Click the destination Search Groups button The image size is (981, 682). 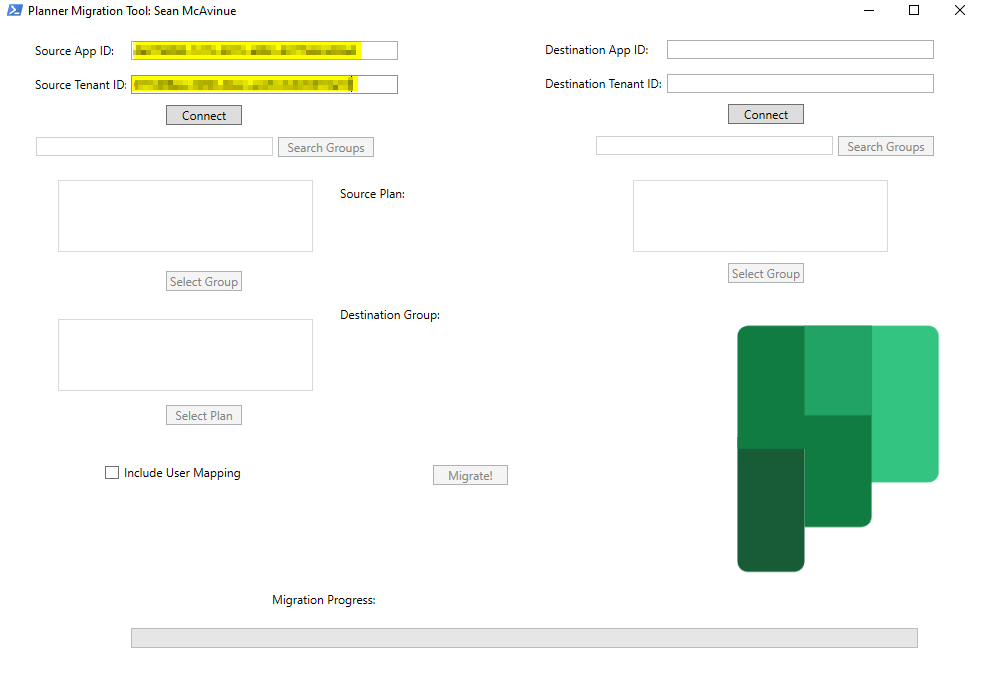pos(885,147)
